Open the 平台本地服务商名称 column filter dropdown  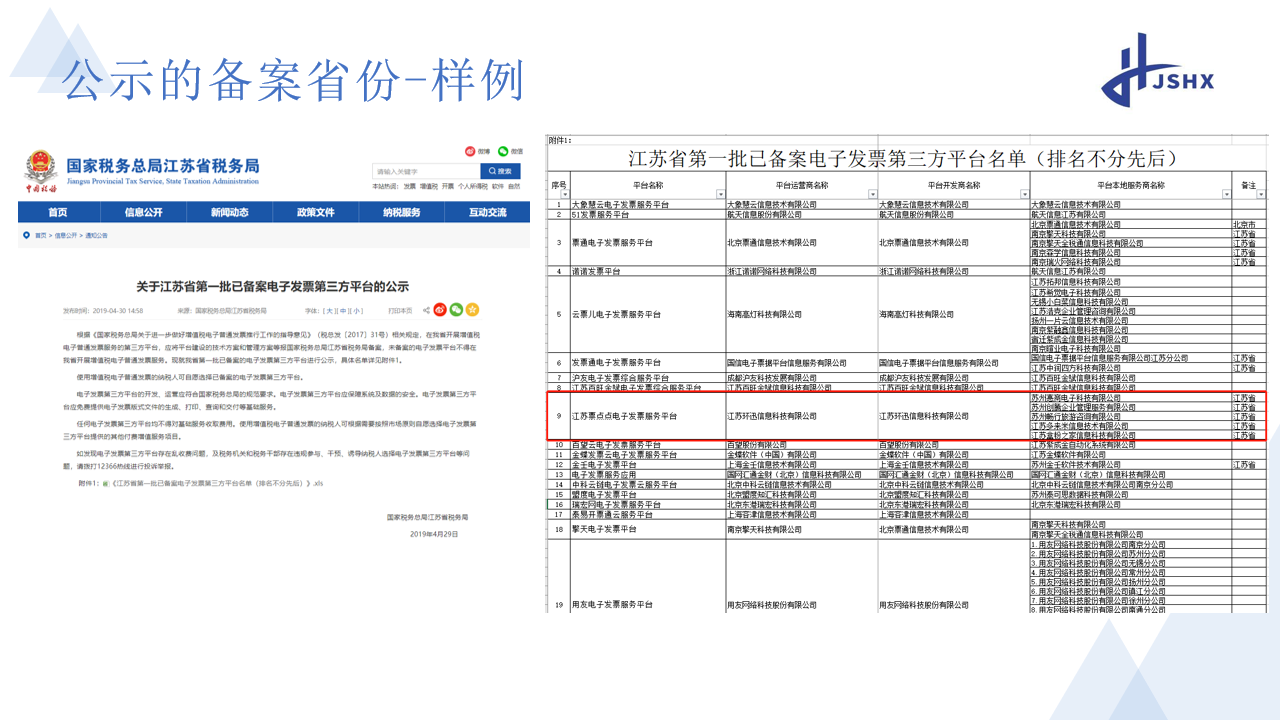point(1227,194)
